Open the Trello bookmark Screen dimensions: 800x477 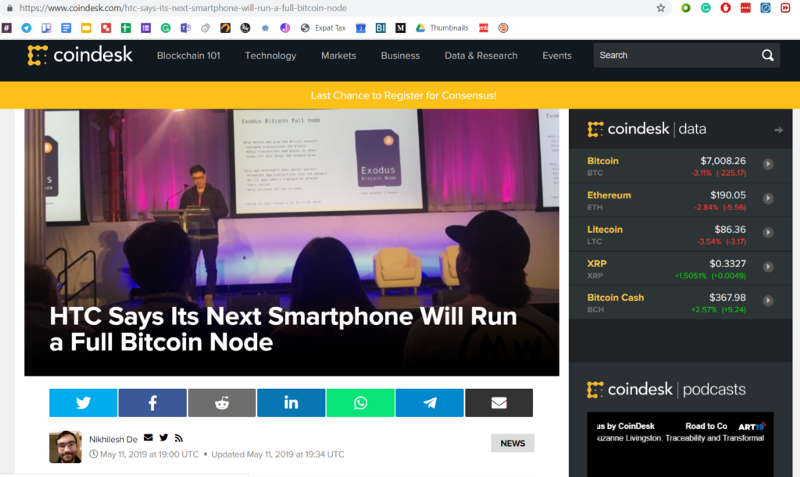click(46, 28)
